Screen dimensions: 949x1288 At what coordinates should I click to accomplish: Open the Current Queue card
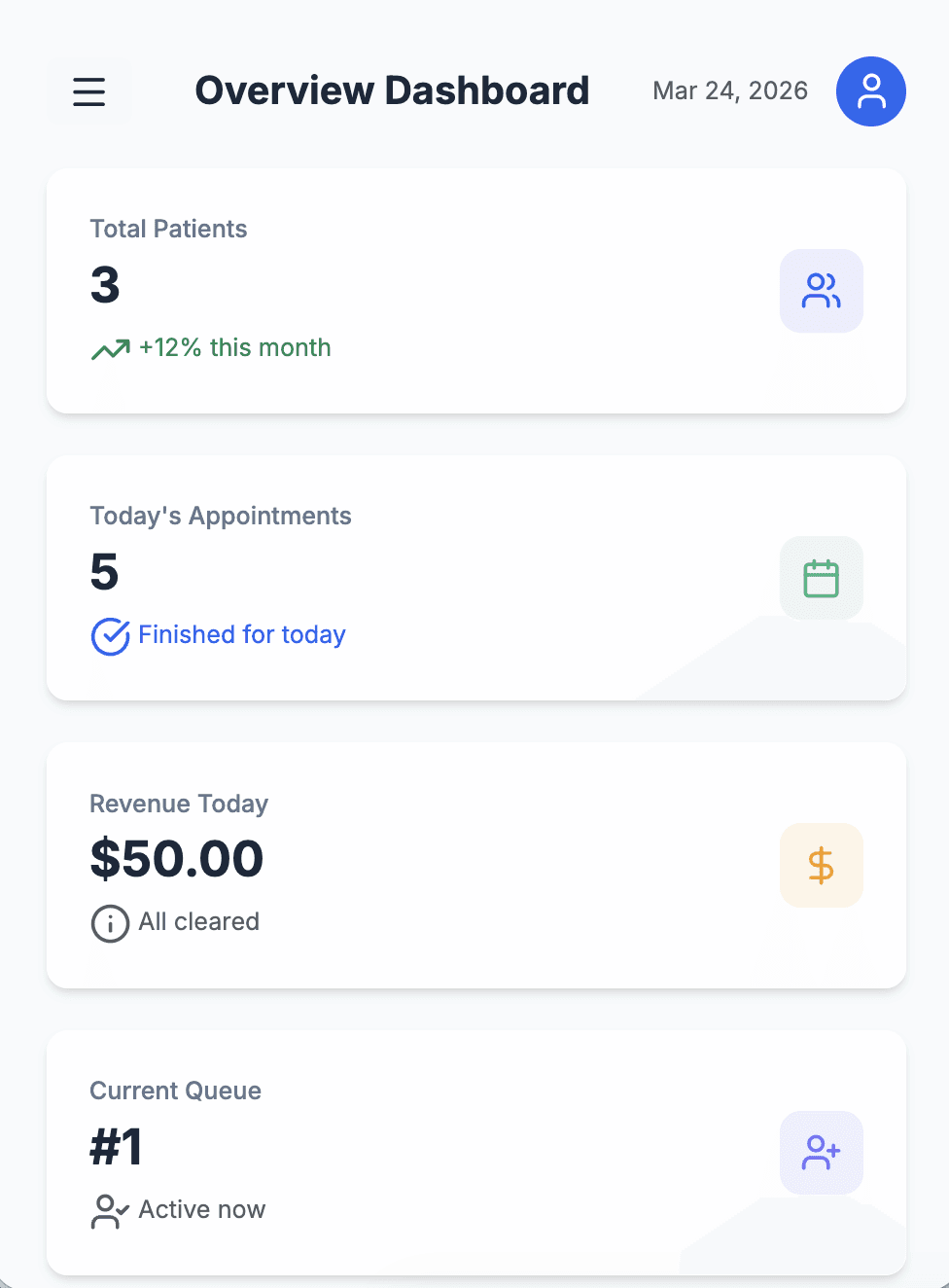pyautogui.click(x=476, y=1153)
